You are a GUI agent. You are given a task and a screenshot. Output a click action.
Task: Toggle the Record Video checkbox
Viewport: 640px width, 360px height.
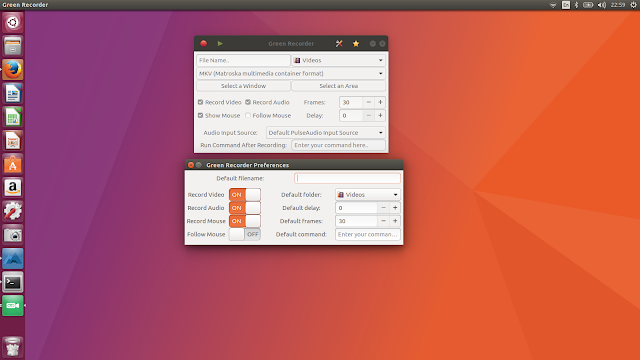[200, 102]
